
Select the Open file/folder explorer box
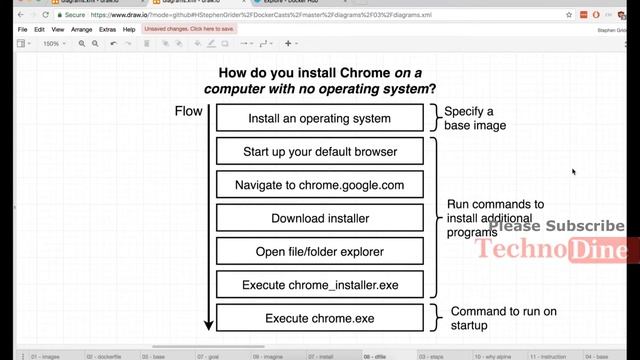320,251
